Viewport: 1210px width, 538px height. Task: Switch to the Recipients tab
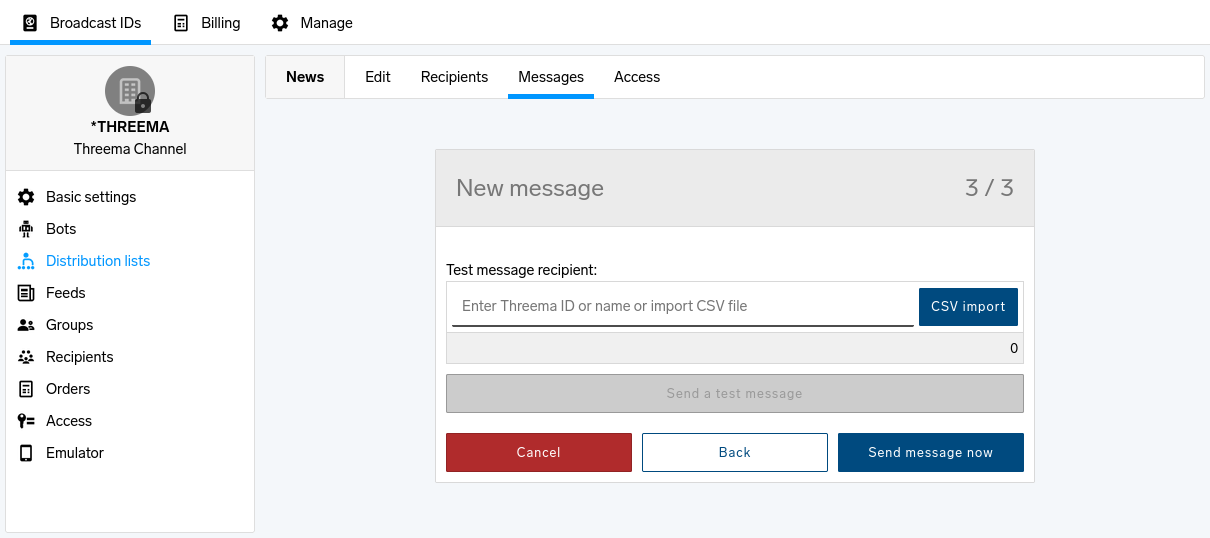[454, 77]
